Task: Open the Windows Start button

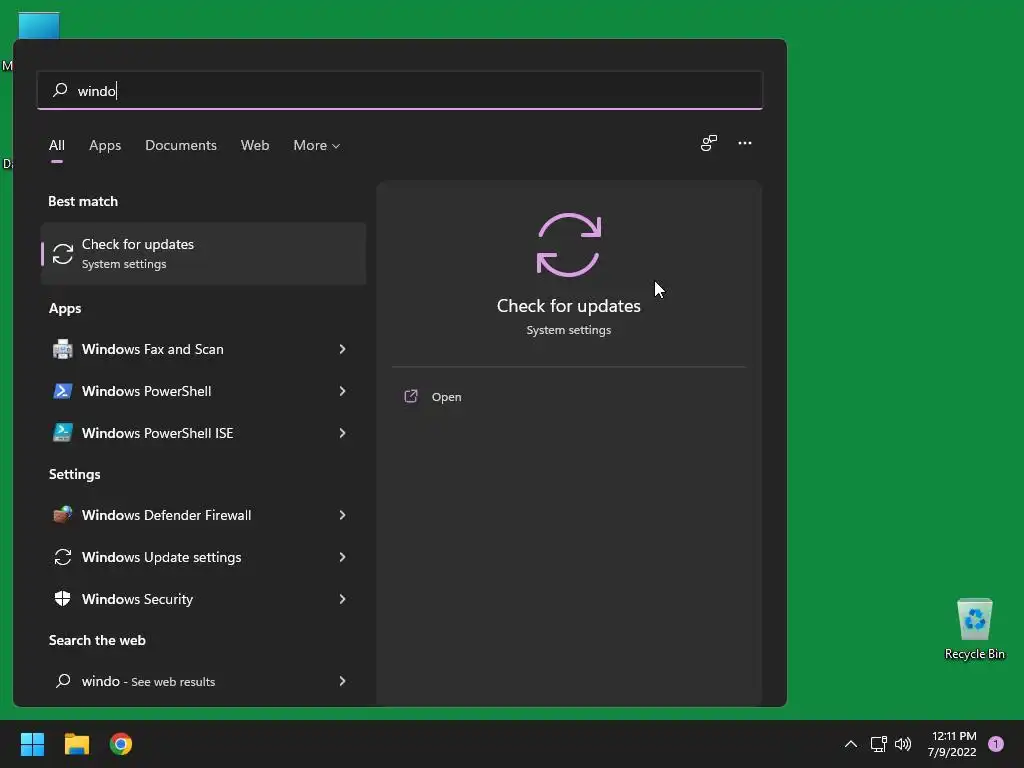Action: [x=32, y=744]
